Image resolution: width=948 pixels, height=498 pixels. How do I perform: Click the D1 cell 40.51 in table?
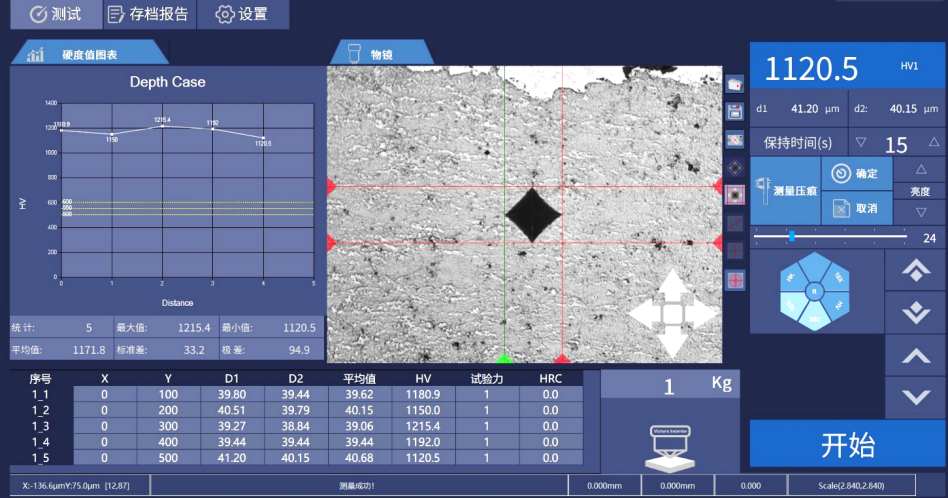click(x=232, y=410)
